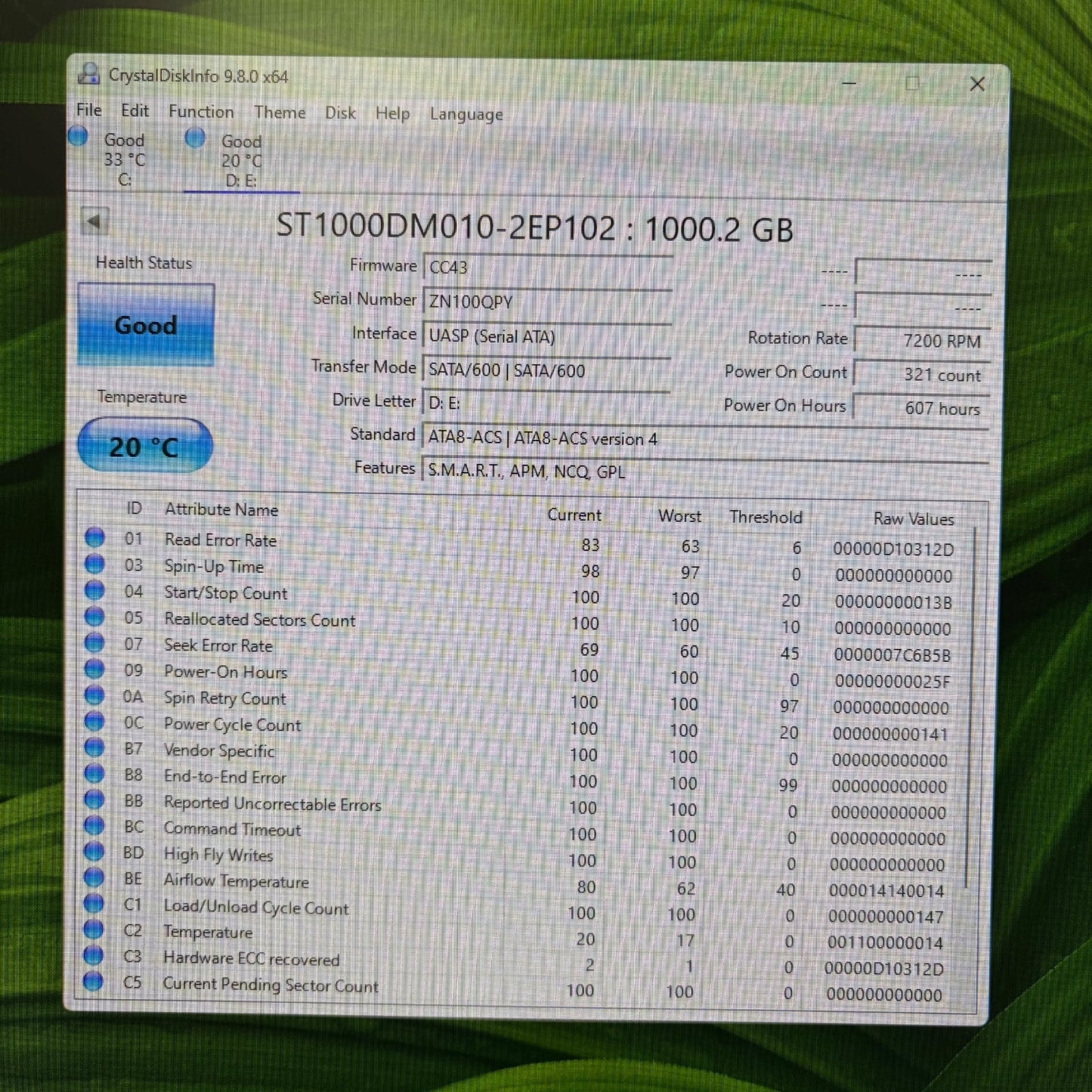Click the previous disk arrow button
The width and height of the screenshot is (1092, 1092).
(94, 221)
